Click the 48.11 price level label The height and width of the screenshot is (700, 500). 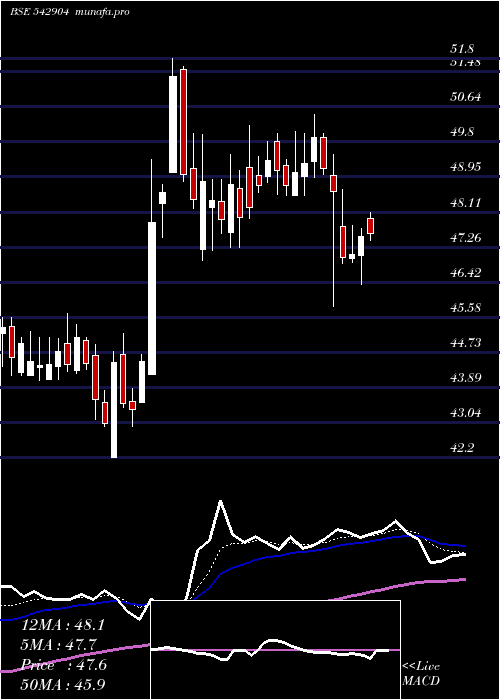coord(466,203)
